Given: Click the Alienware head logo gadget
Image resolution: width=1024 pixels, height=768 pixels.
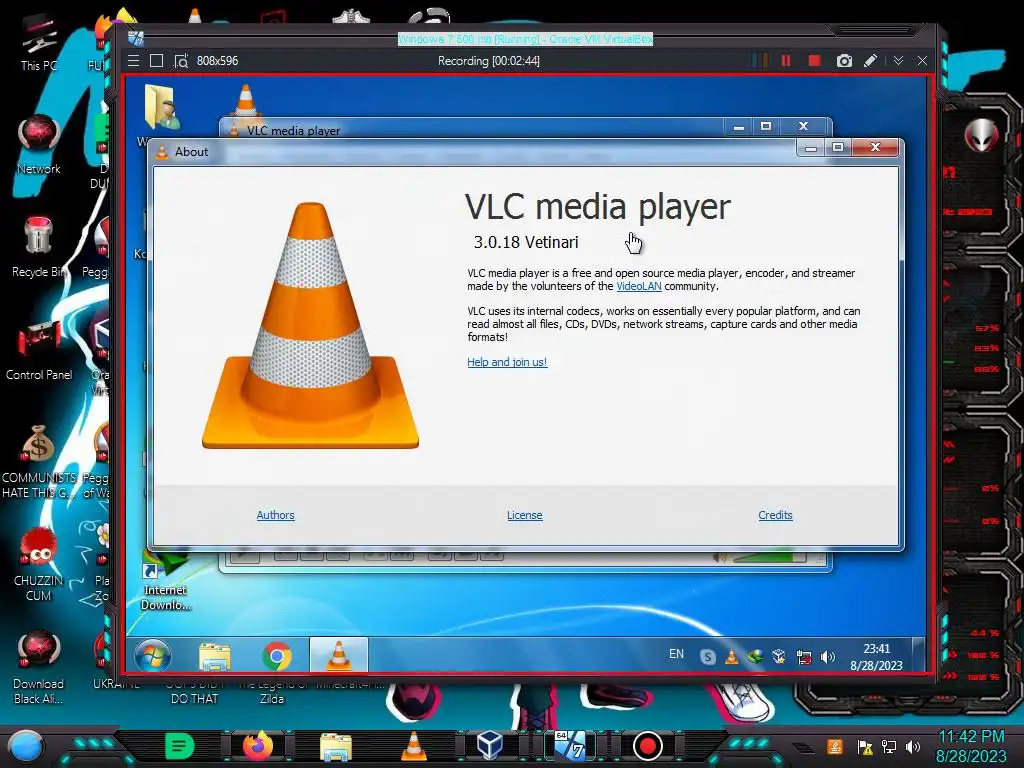Looking at the screenshot, I should (981, 136).
